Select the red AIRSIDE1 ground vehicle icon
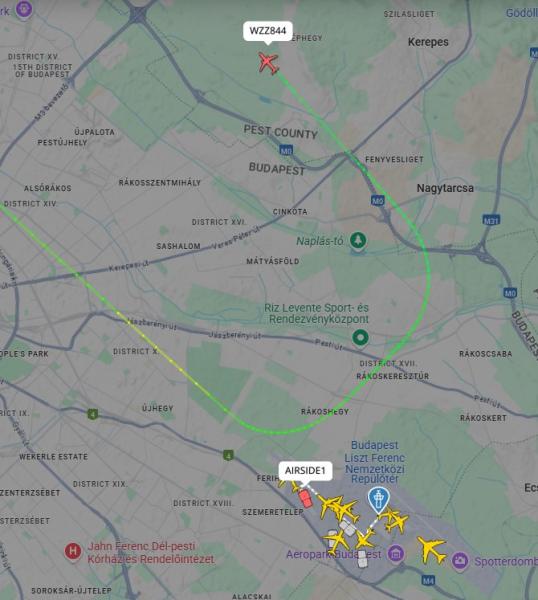Screen dimensions: 538x600 (305, 499)
